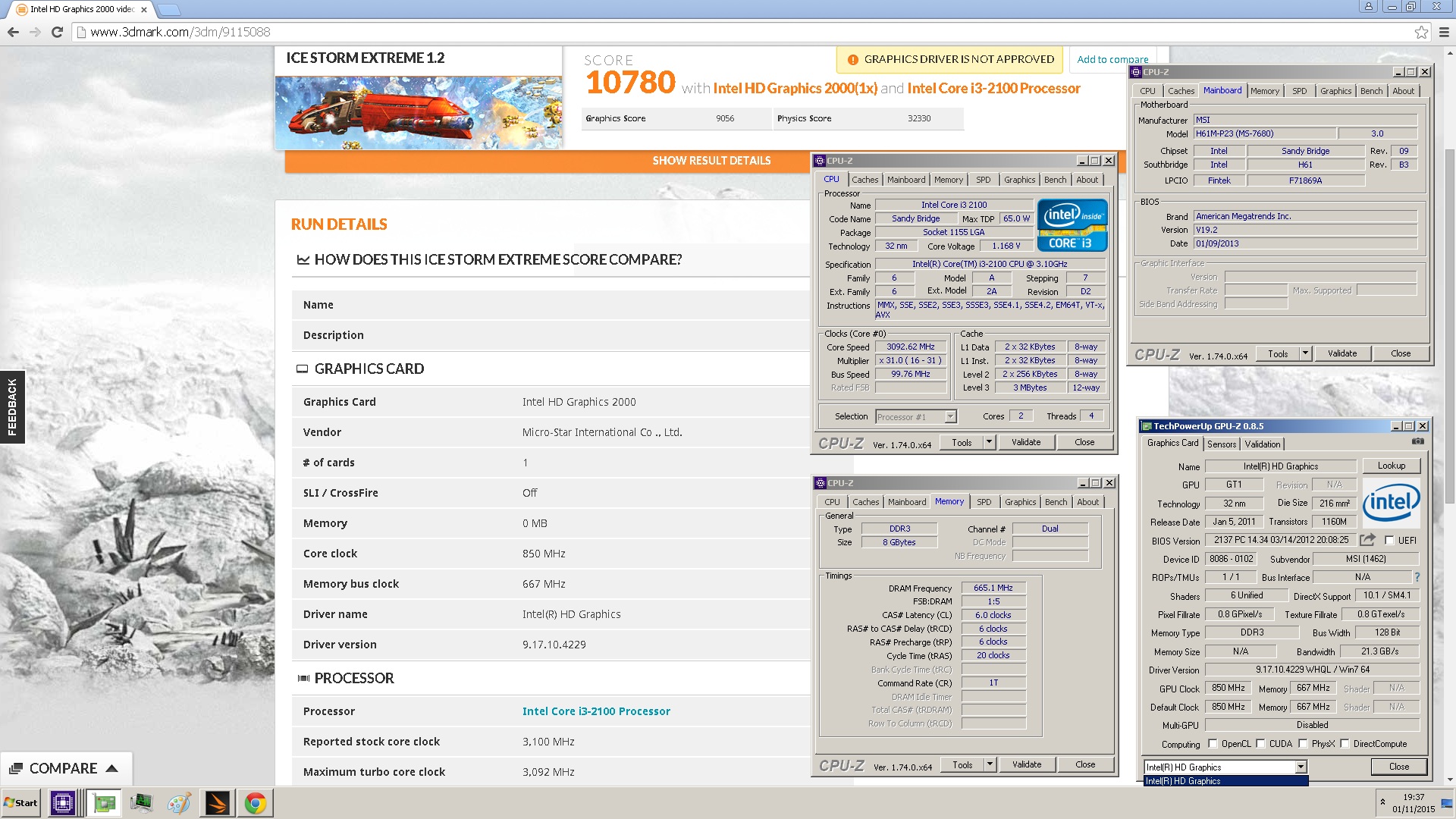
Task: Open GPU-Z graphics card icon in taskbar
Action: point(104,803)
